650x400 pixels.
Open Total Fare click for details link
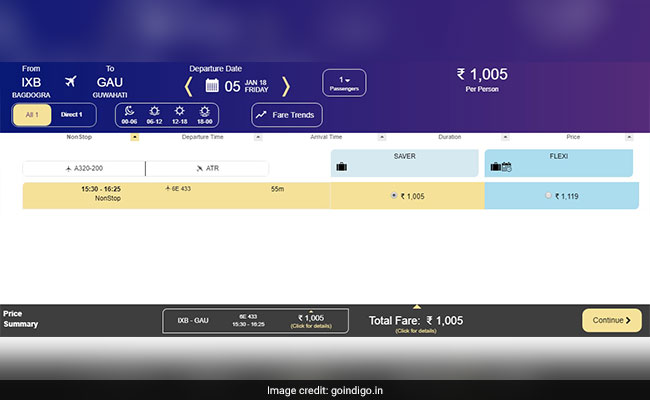[x=416, y=331]
